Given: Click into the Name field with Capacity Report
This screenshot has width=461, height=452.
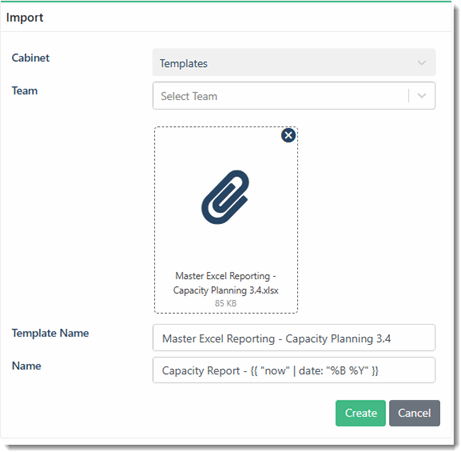Looking at the screenshot, I should [x=294, y=370].
